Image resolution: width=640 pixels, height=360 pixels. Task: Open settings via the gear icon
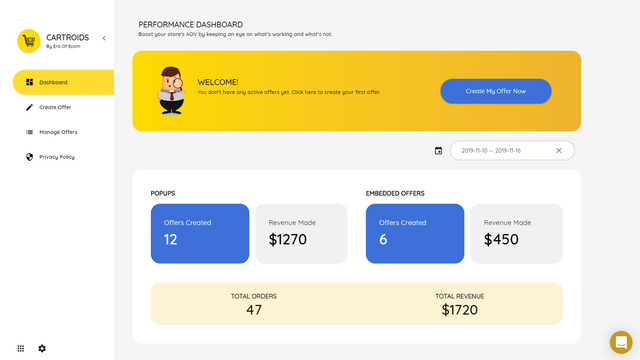click(x=42, y=348)
